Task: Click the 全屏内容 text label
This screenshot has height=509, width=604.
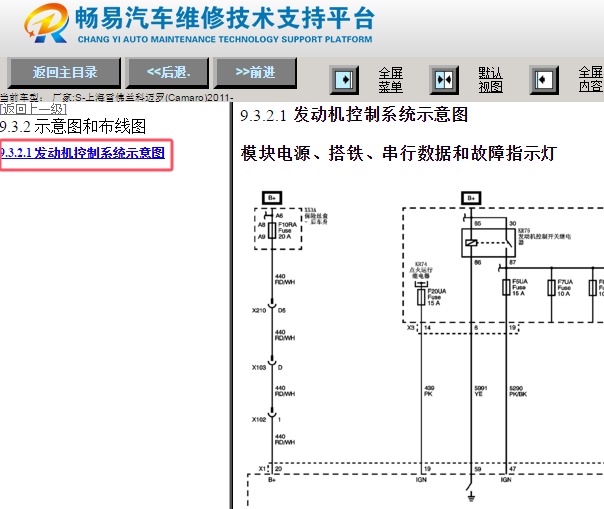Action: tap(590, 79)
